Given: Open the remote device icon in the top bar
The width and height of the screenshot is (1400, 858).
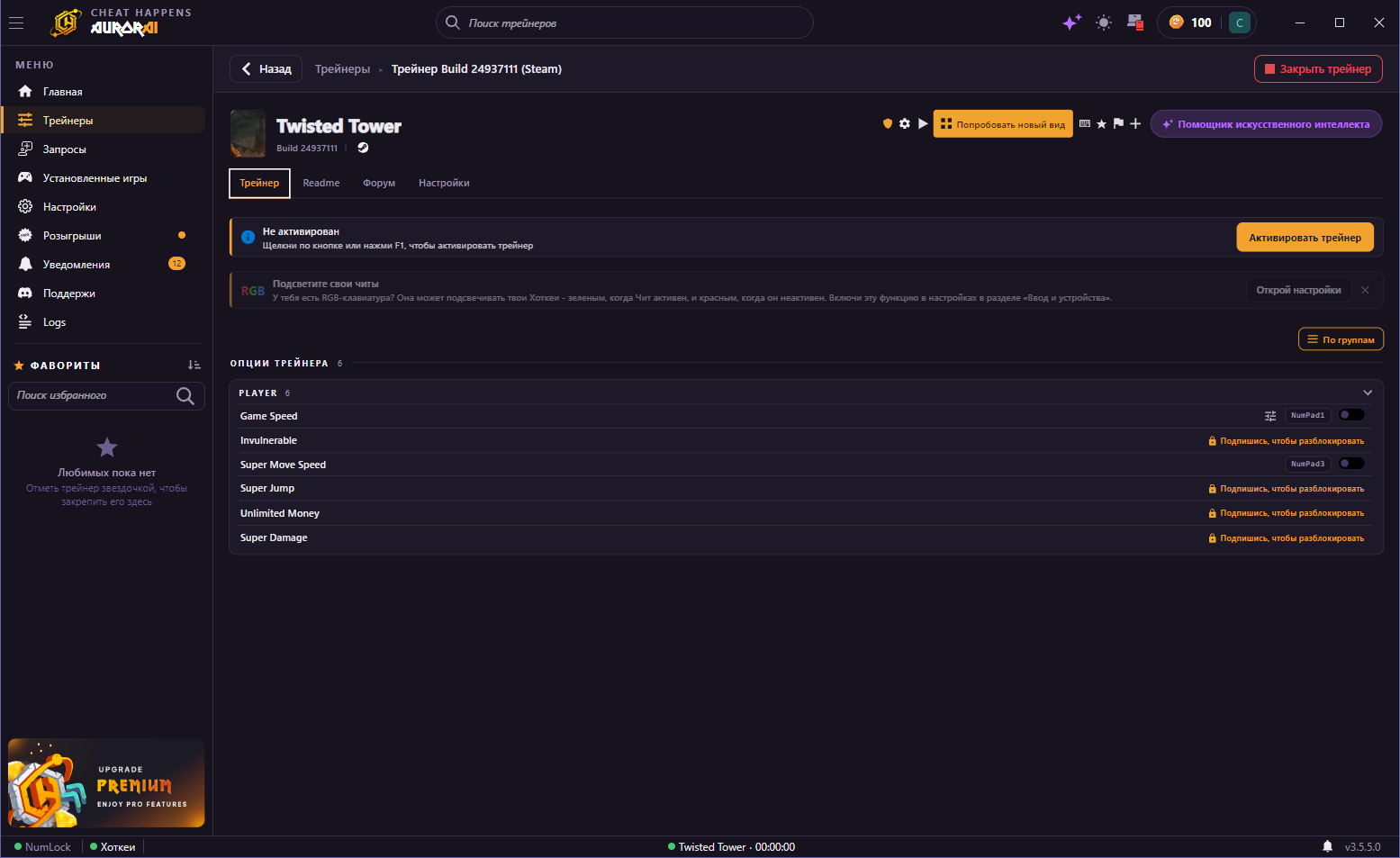Looking at the screenshot, I should [x=1135, y=23].
